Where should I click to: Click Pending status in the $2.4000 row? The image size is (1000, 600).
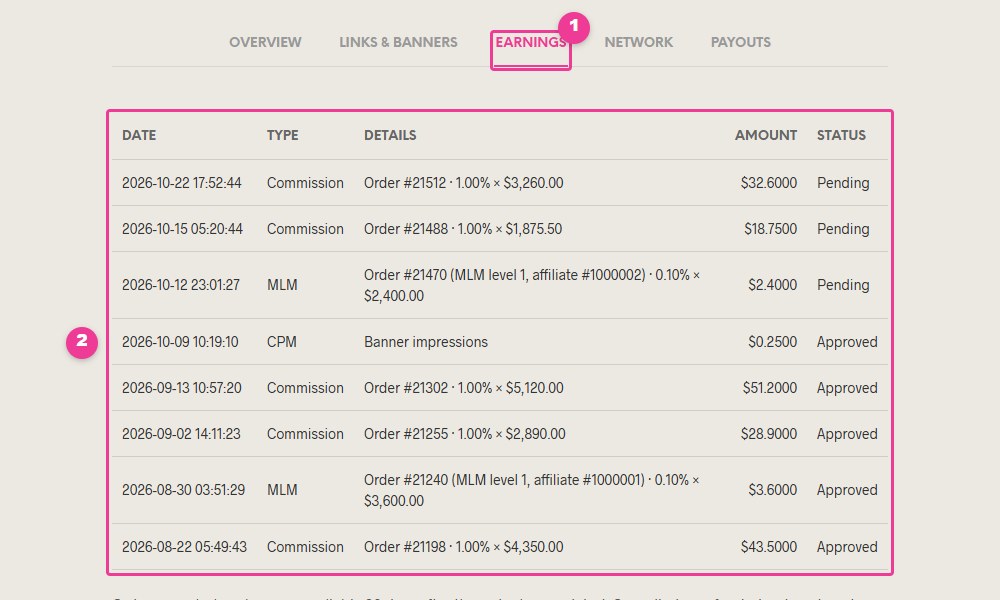click(843, 285)
